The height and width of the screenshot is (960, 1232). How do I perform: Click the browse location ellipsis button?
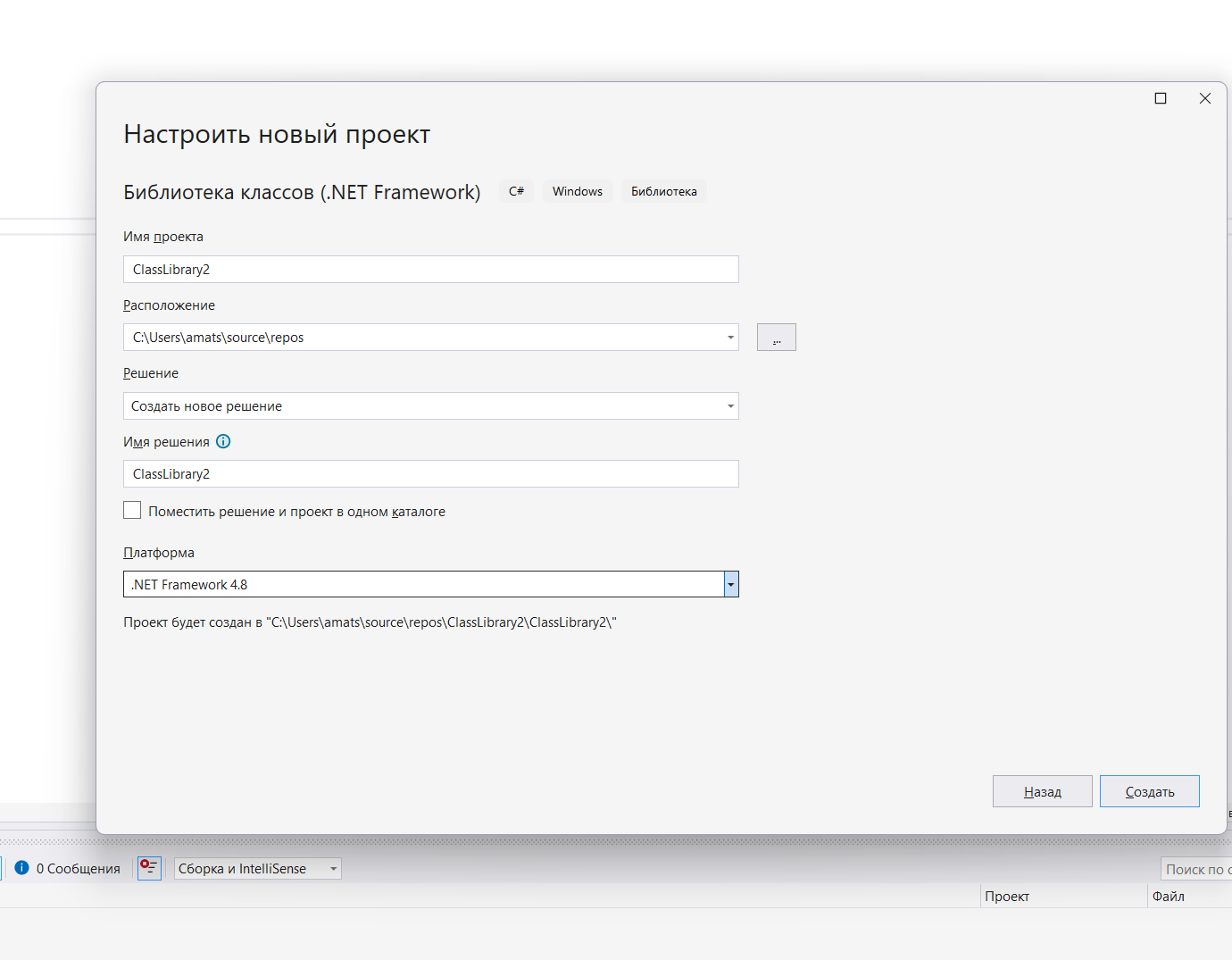(776, 338)
